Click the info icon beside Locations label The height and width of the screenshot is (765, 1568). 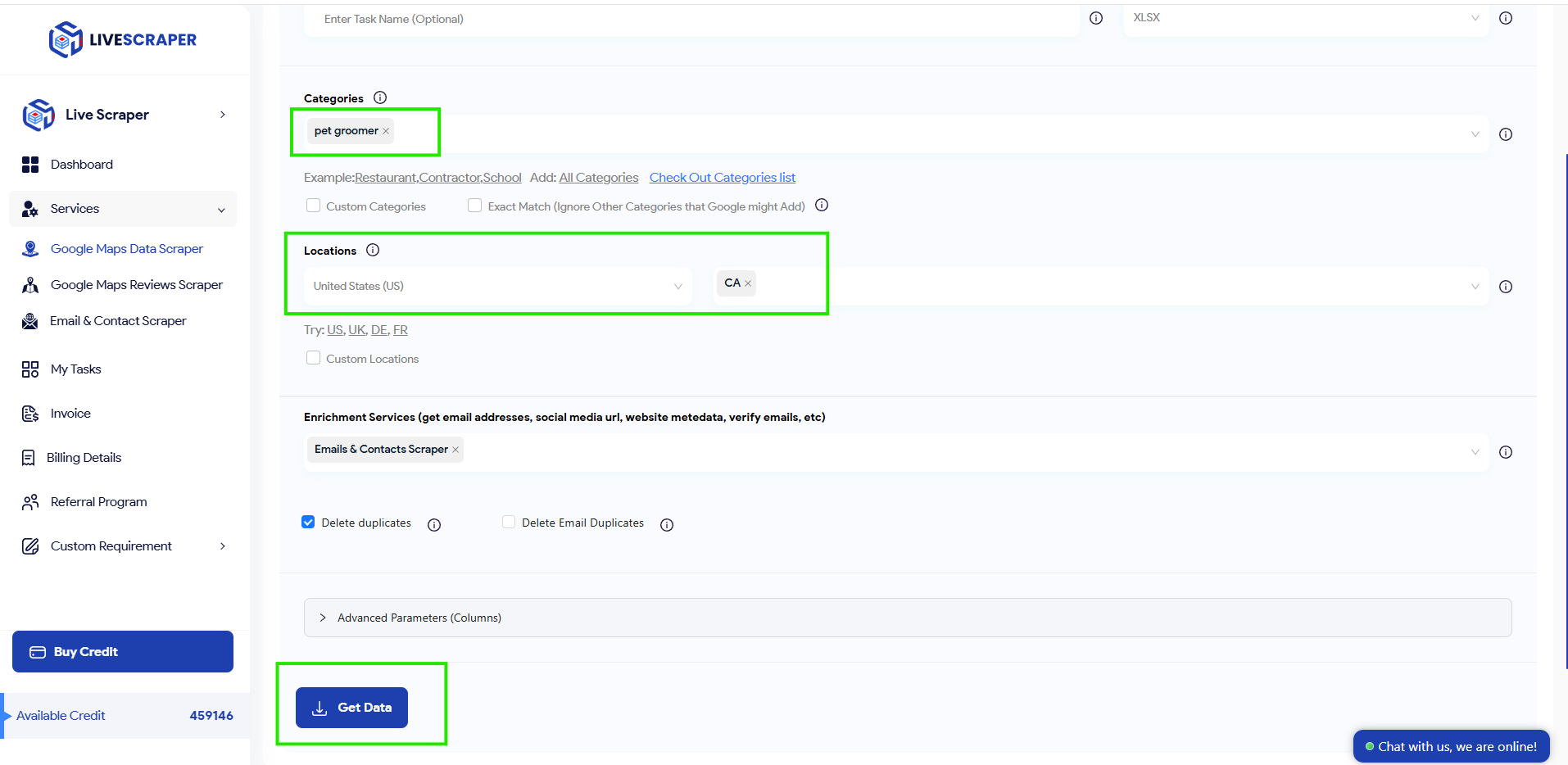tap(373, 250)
